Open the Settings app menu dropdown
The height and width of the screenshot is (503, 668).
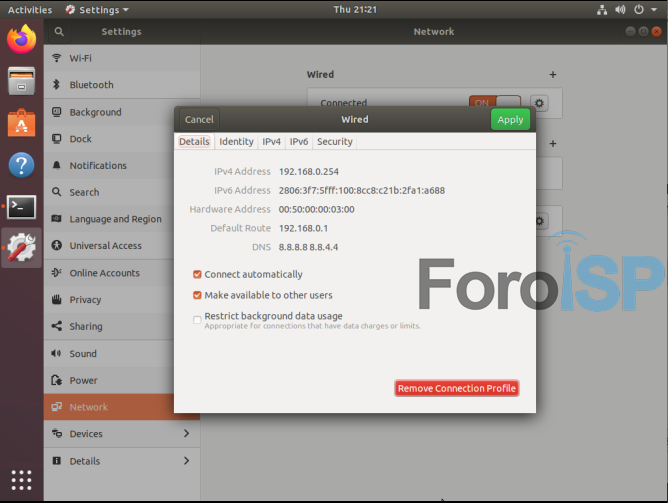click(x=97, y=9)
